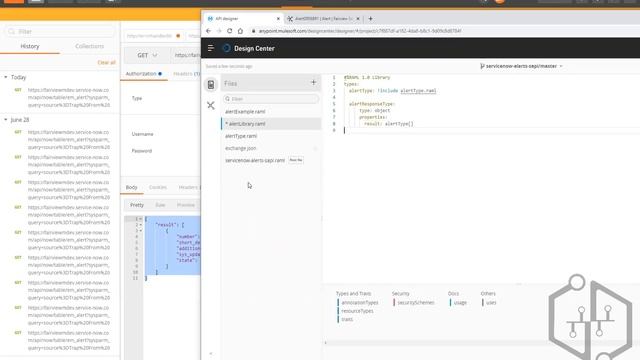Viewport: 640px width, 360px height.
Task: Switch to the second browser tab
Action: [x=323, y=19]
